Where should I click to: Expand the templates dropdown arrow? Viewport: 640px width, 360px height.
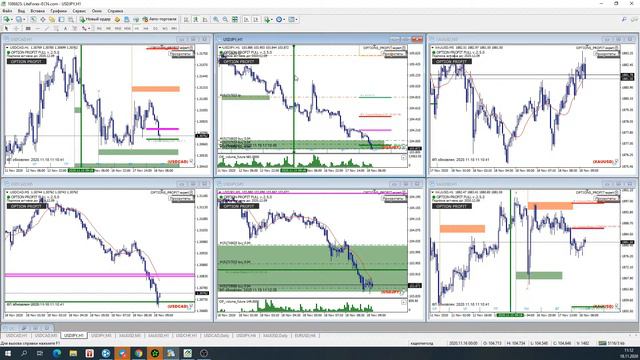click(296, 20)
